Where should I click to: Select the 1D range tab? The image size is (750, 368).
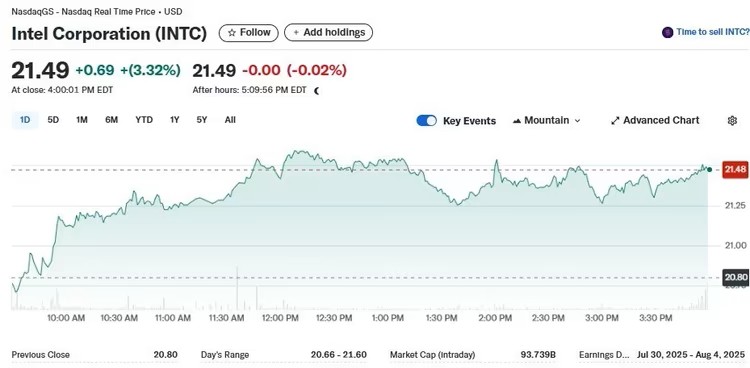[x=25, y=120]
